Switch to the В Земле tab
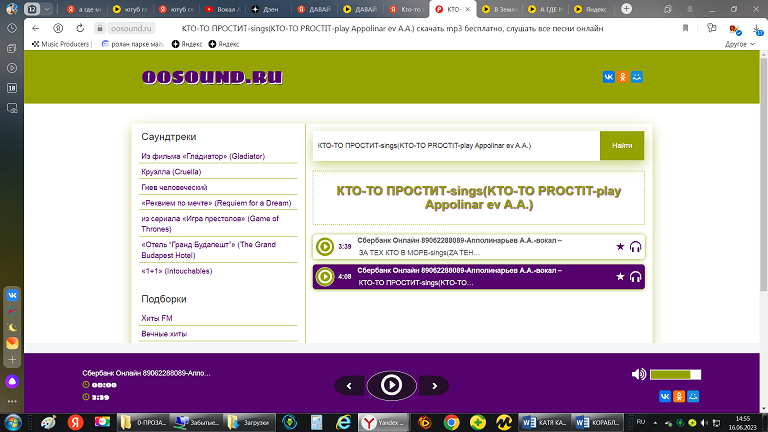This screenshot has width=768, height=432. click(499, 9)
